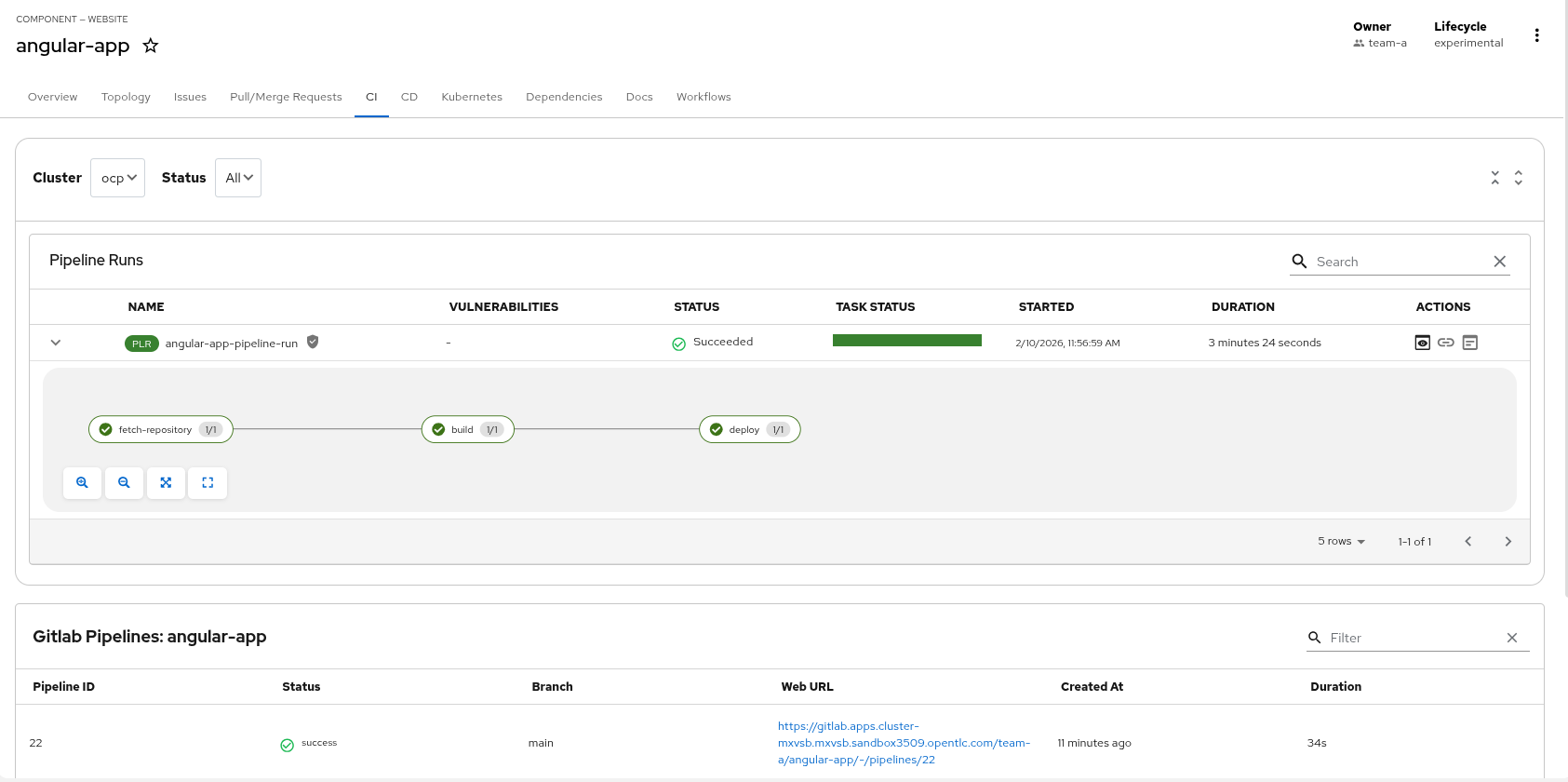
Task: Open the Workflows tab
Action: 704,97
